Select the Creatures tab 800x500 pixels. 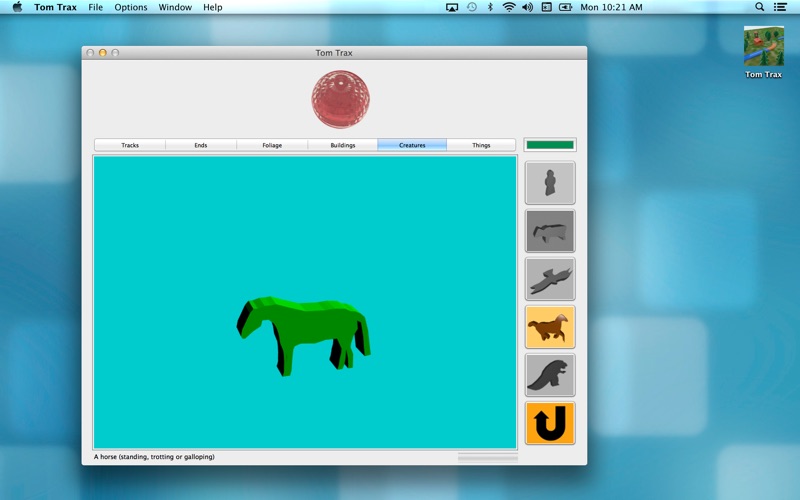(412, 145)
